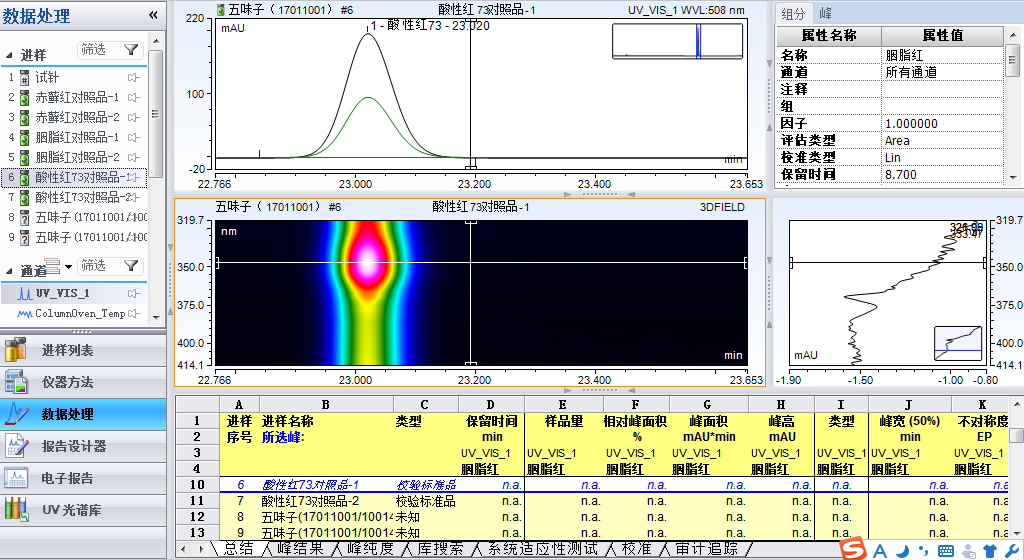The width and height of the screenshot is (1024, 560).
Task: Click the result table scroll-down arrow
Action: click(x=1016, y=533)
